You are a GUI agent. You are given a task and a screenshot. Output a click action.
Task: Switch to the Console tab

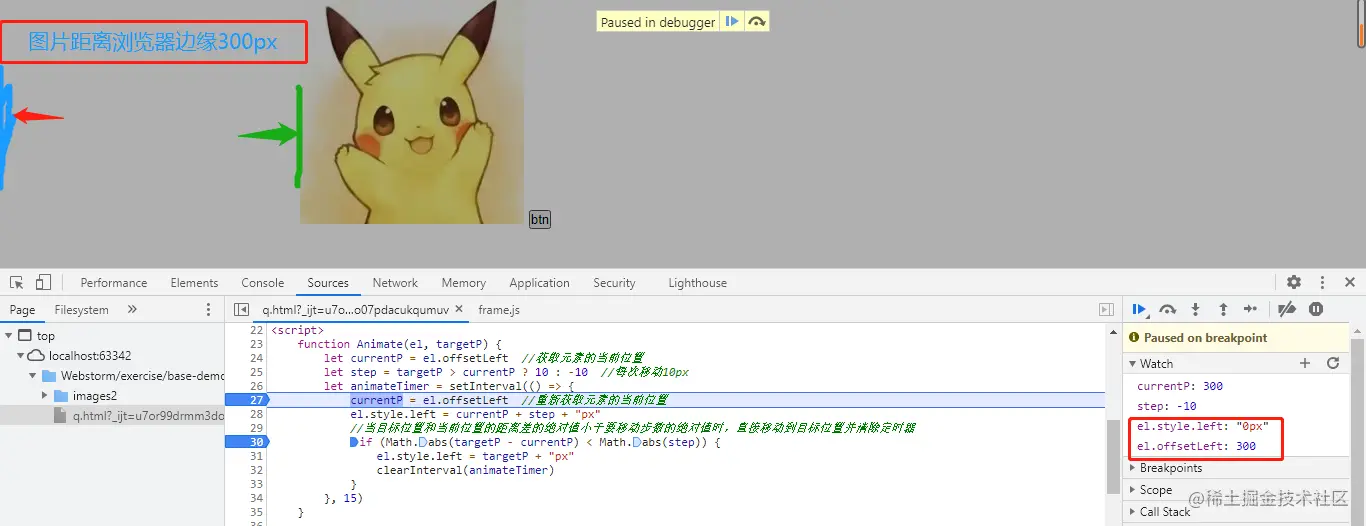(263, 283)
